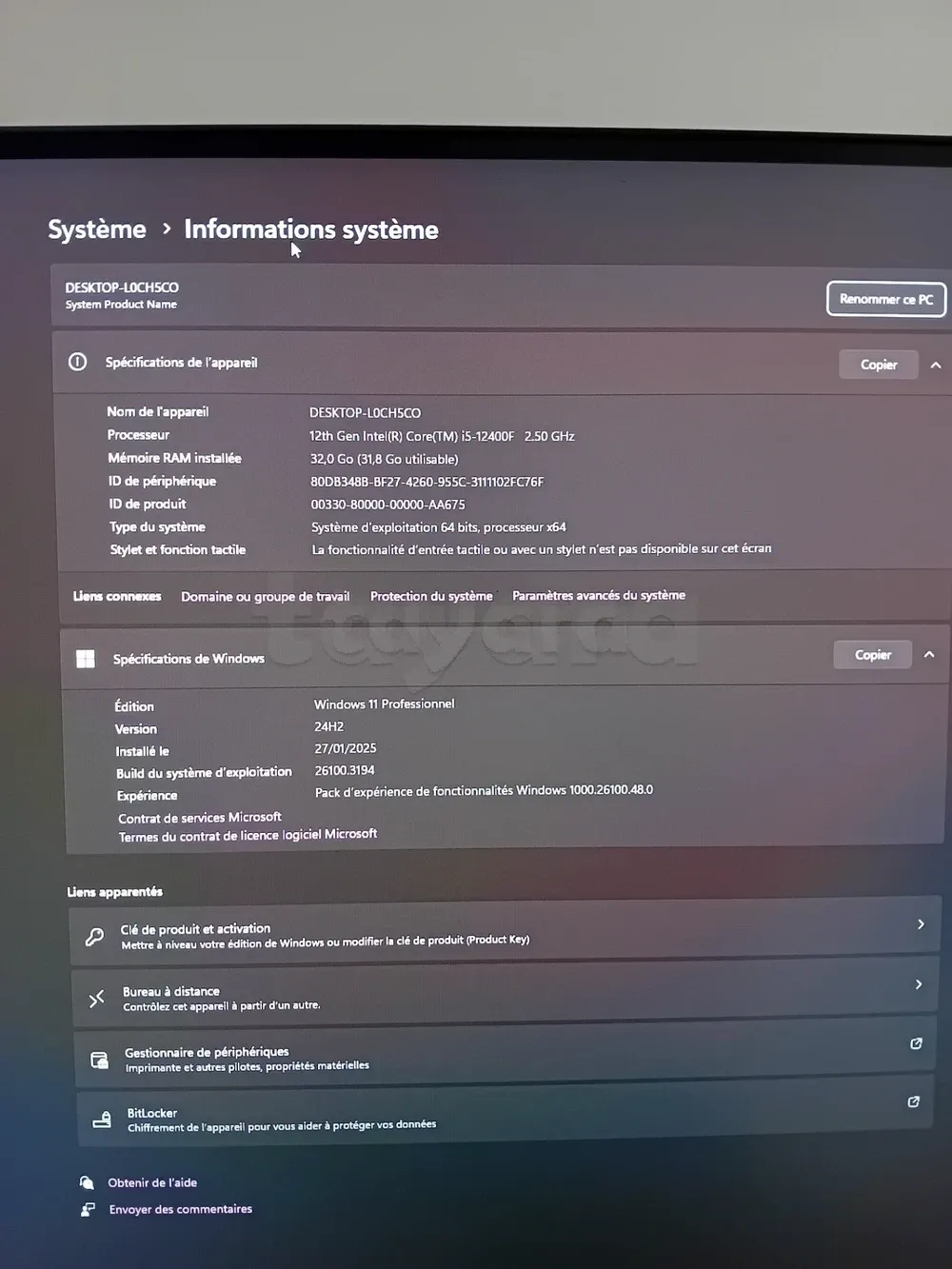
Task: Click the info icon beside Spécifications de l'appareil
Action: (78, 362)
